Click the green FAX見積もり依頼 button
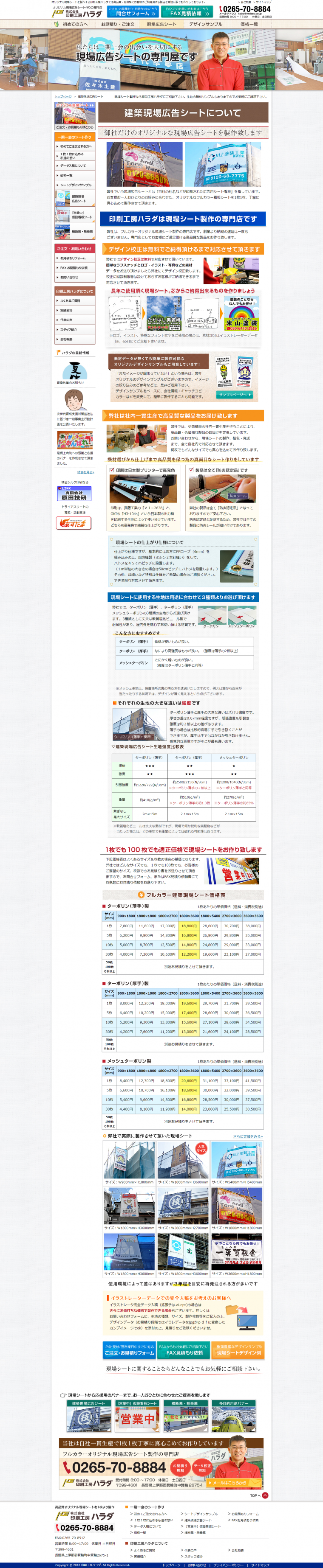323x1568 pixels. [184, 1351]
